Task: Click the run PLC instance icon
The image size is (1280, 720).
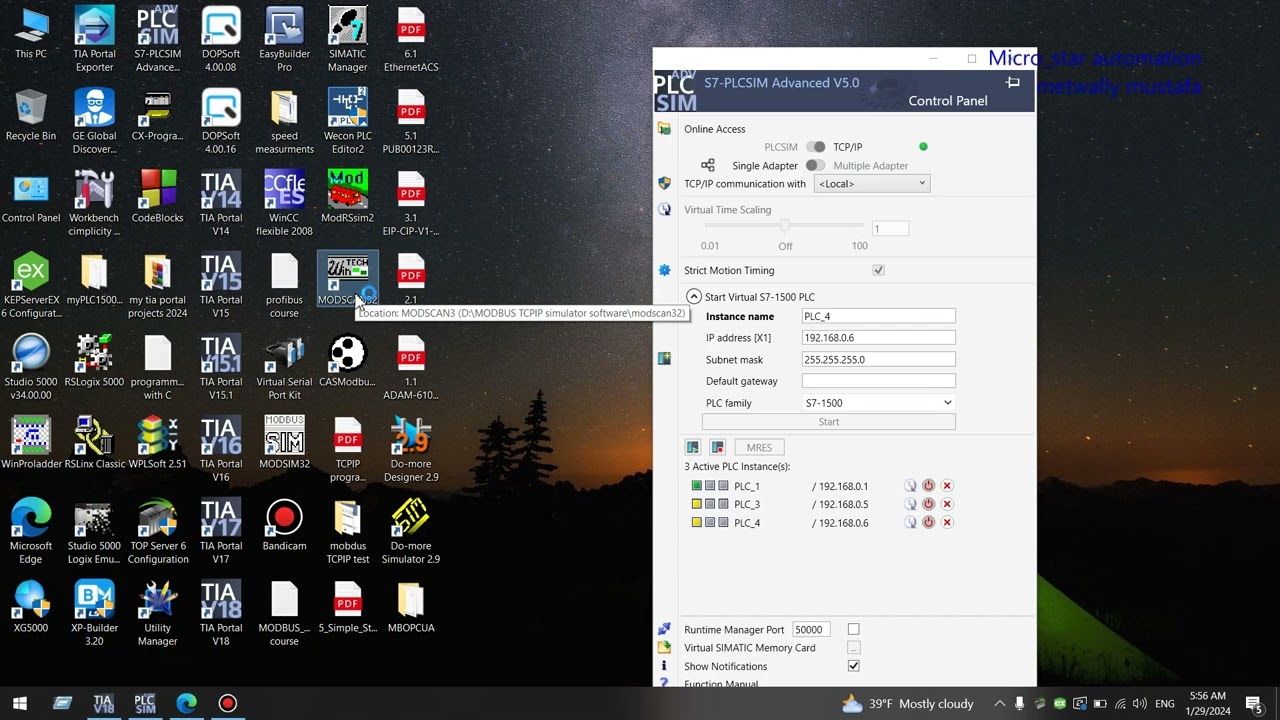Action: [692, 447]
